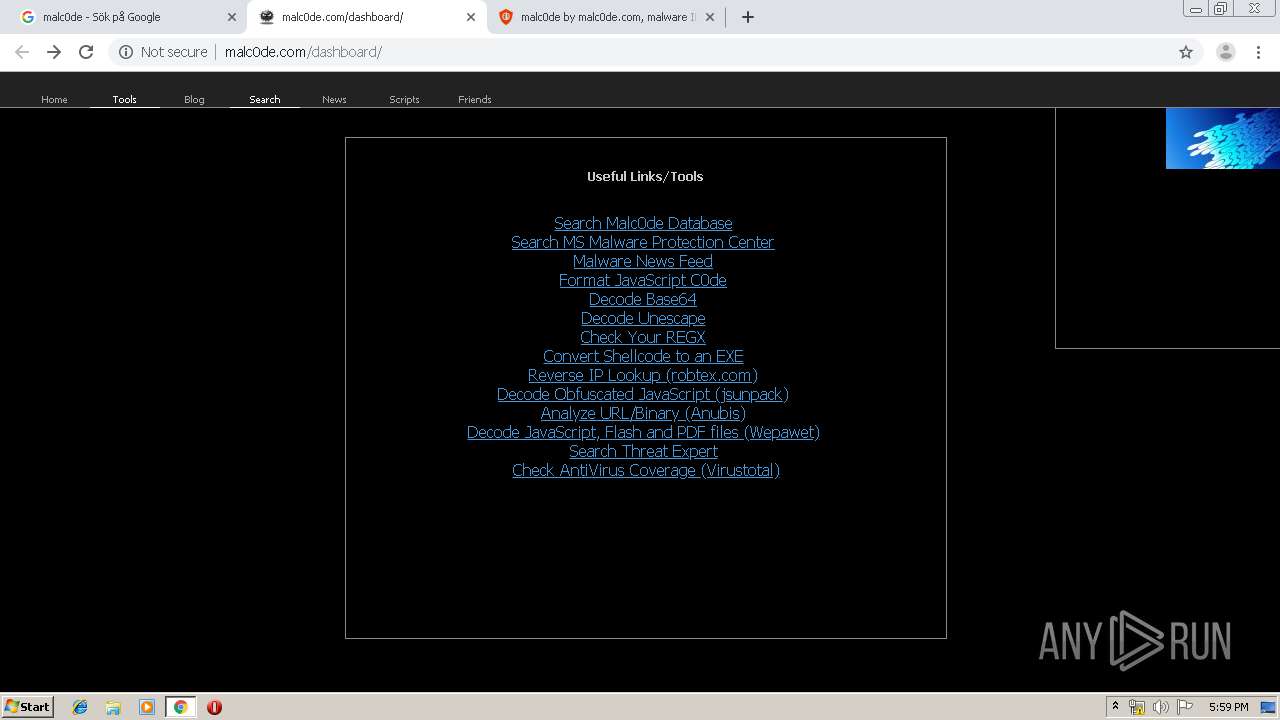
Task: Open Reverse IP Lookup (robtex.com) link
Action: [x=643, y=375]
